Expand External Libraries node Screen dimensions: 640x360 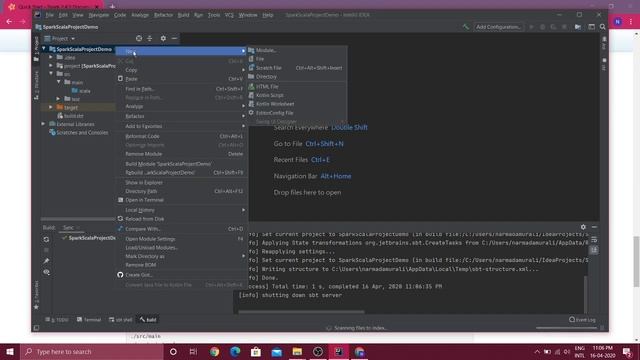point(44,124)
